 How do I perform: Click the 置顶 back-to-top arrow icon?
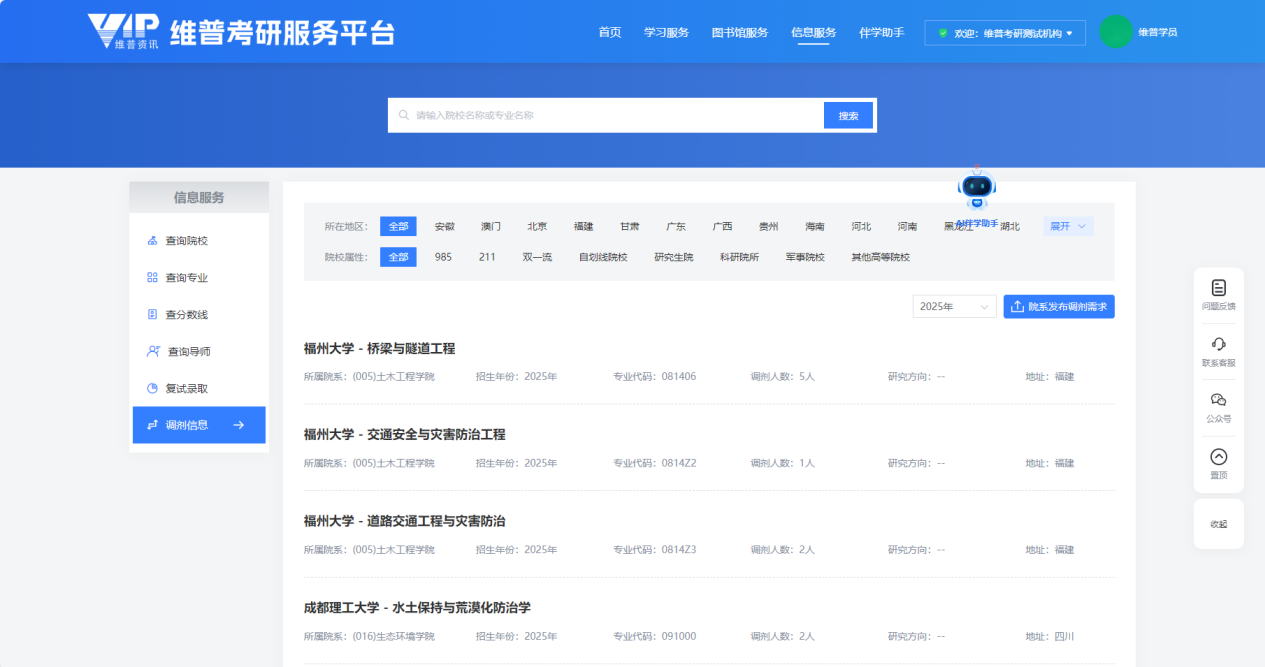(1218, 457)
